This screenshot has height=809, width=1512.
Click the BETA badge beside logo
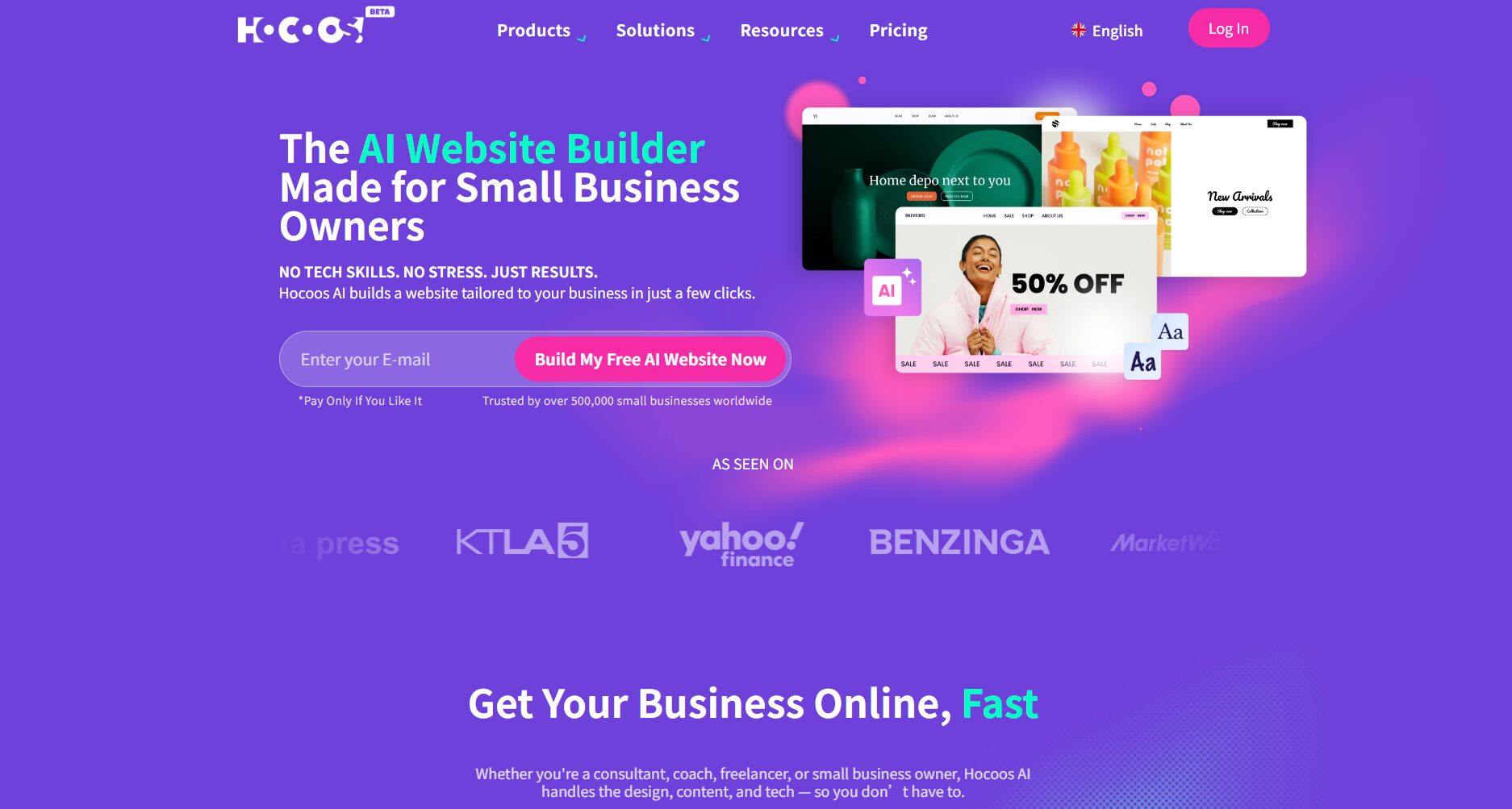click(x=380, y=12)
